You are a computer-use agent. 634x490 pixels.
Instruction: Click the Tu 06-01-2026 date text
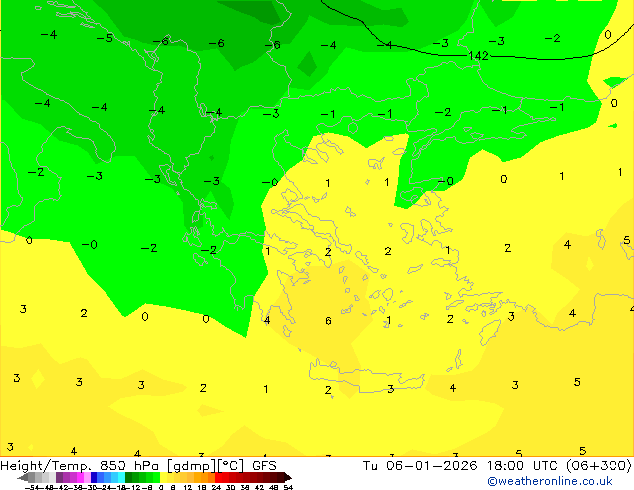tap(420, 466)
